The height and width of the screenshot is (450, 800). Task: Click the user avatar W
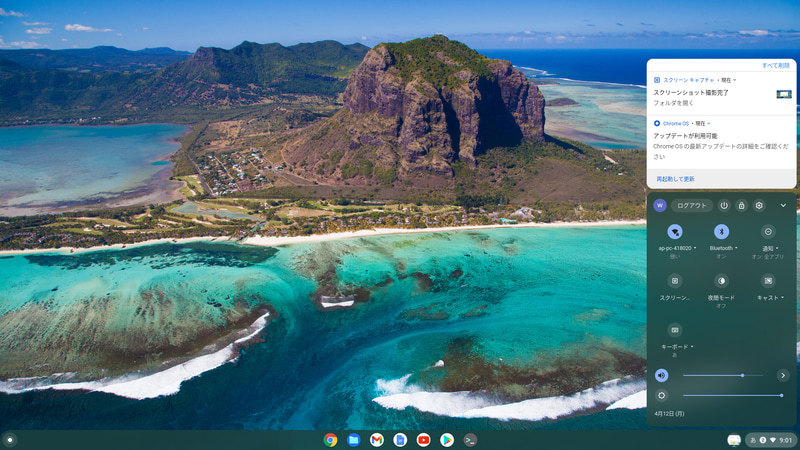(x=660, y=205)
